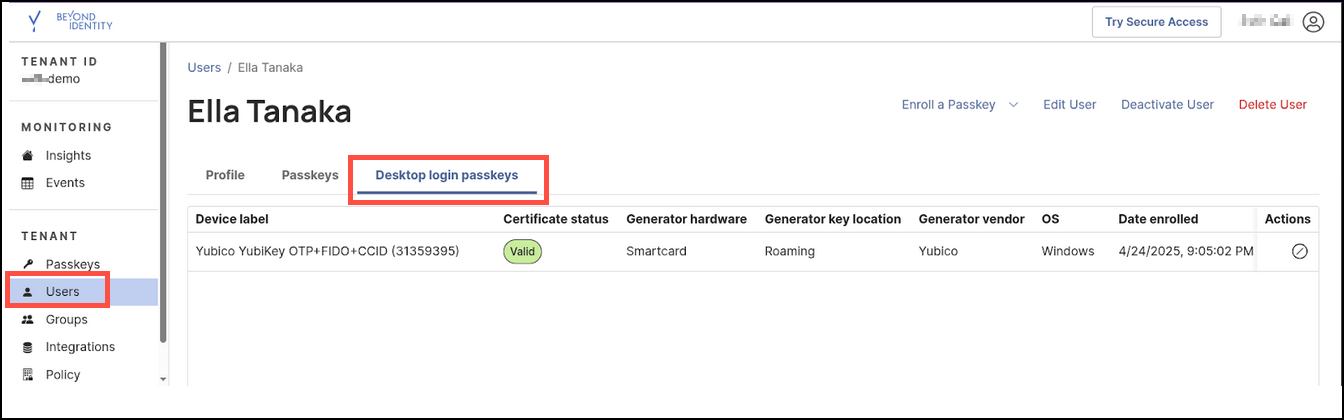
Task: Click the Passkeys key icon in sidebar
Action: click(28, 264)
